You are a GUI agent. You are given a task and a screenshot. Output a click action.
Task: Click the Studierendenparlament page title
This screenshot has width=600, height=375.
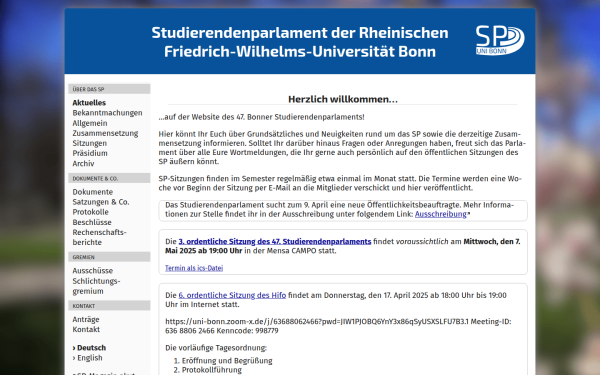300,42
